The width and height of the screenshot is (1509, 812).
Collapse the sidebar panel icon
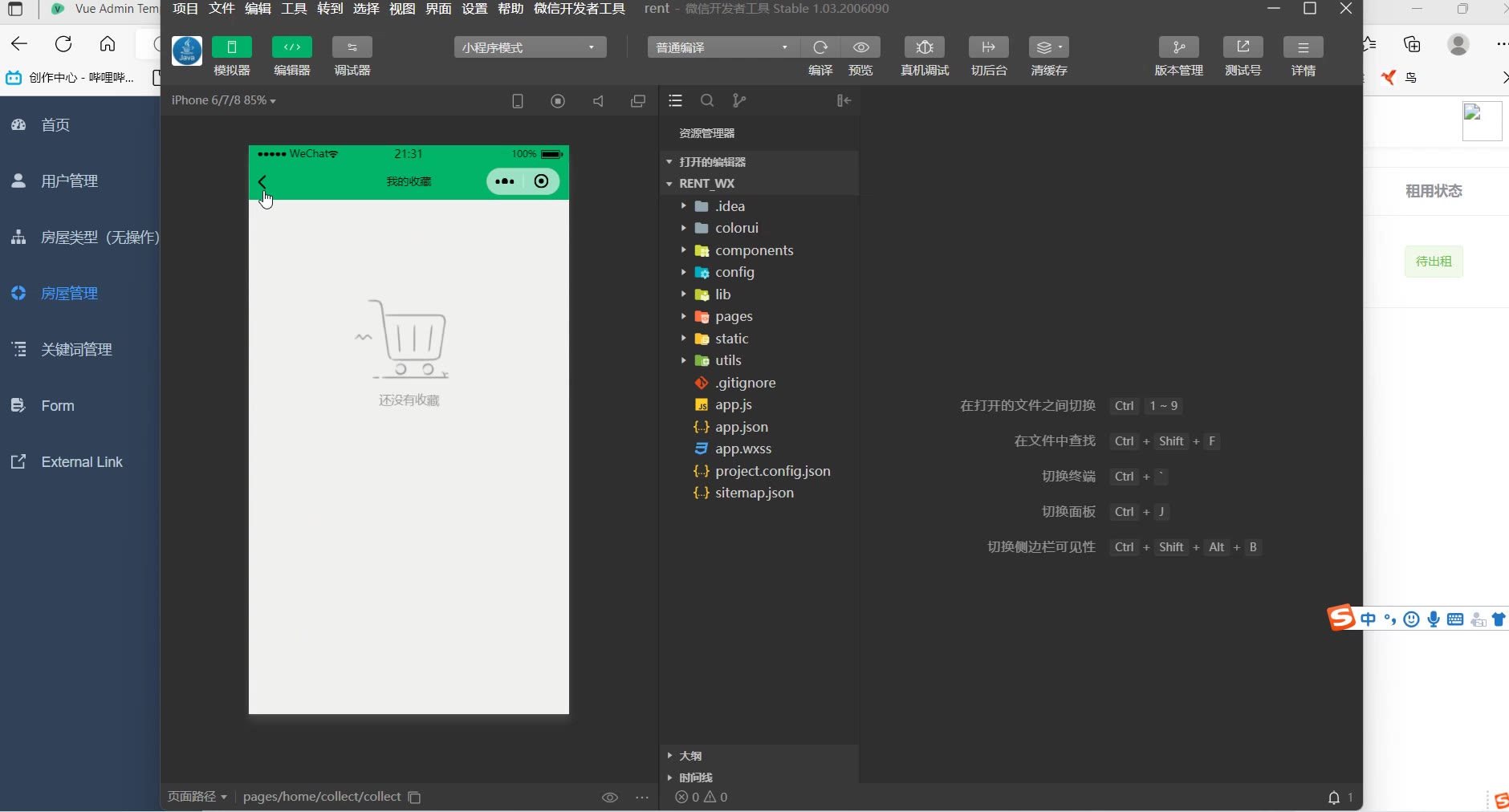tap(844, 100)
